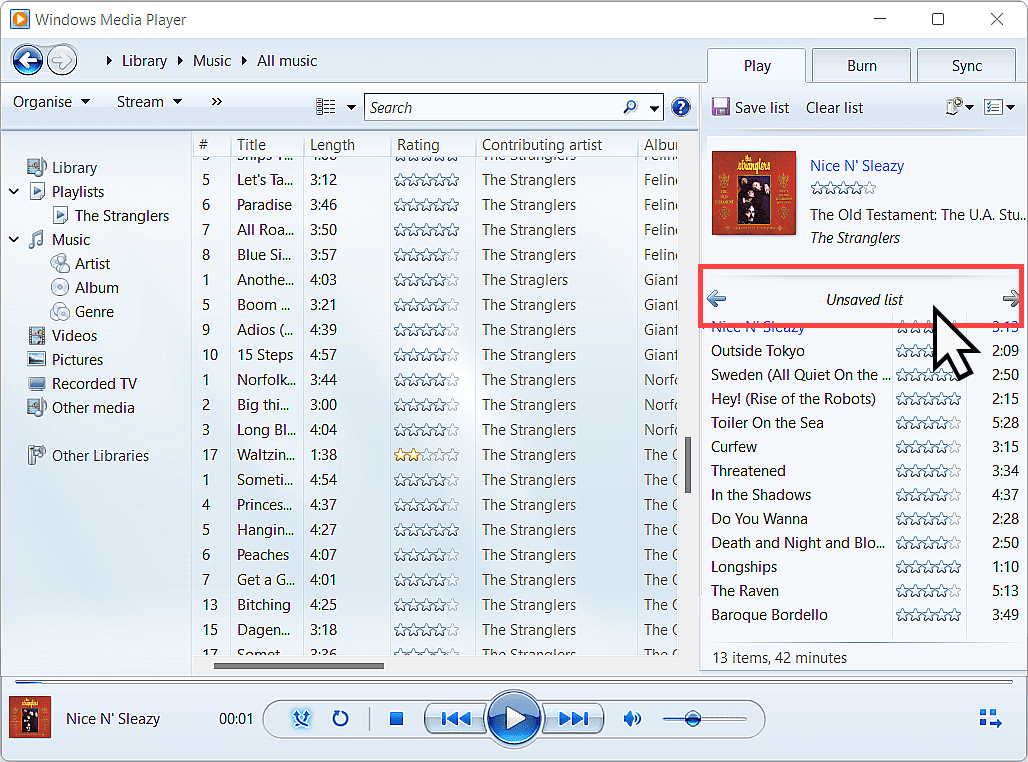Enable shuffle playback
Screen dimensions: 1028x762
[x=301, y=718]
